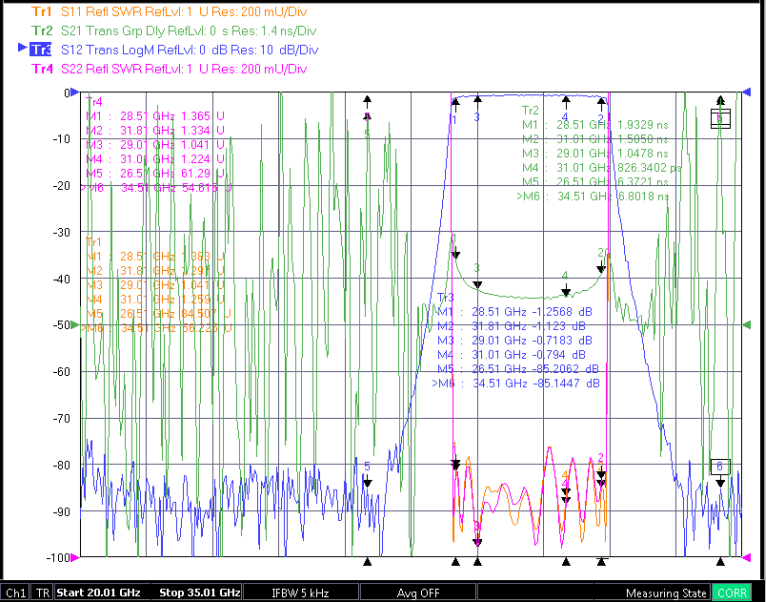Click the active Tr3 S12 Trans LogM trace label
This screenshot has height=602, width=766.
[174, 50]
